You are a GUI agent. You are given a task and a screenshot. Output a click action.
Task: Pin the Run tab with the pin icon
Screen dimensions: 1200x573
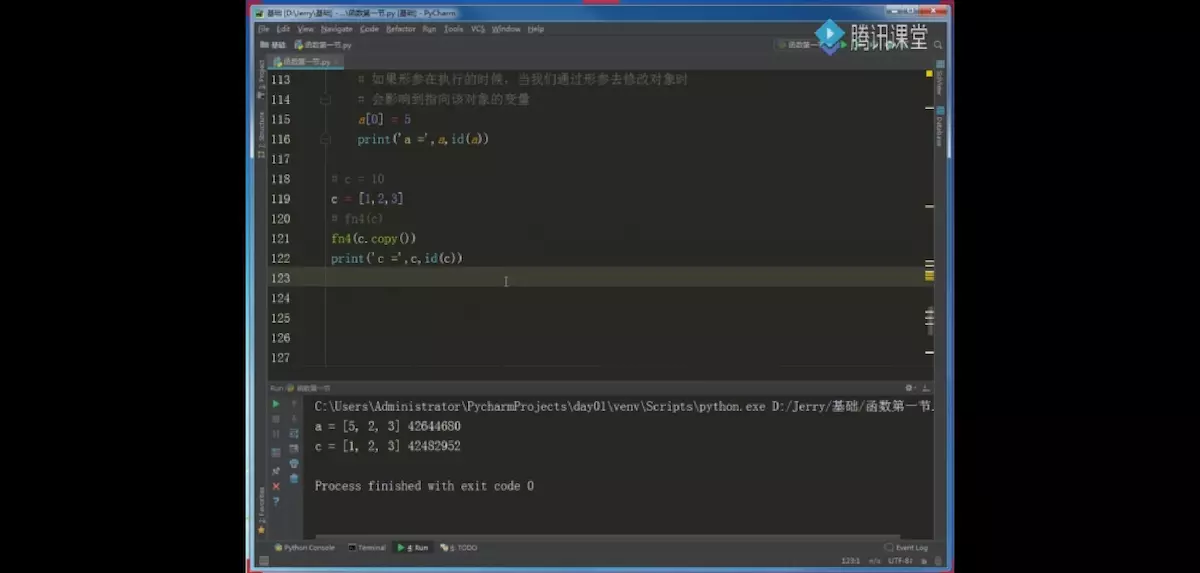tap(276, 471)
